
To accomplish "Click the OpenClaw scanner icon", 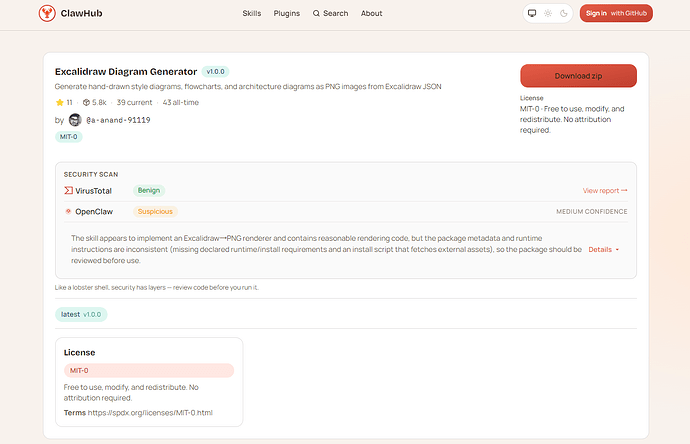I will pos(68,212).
